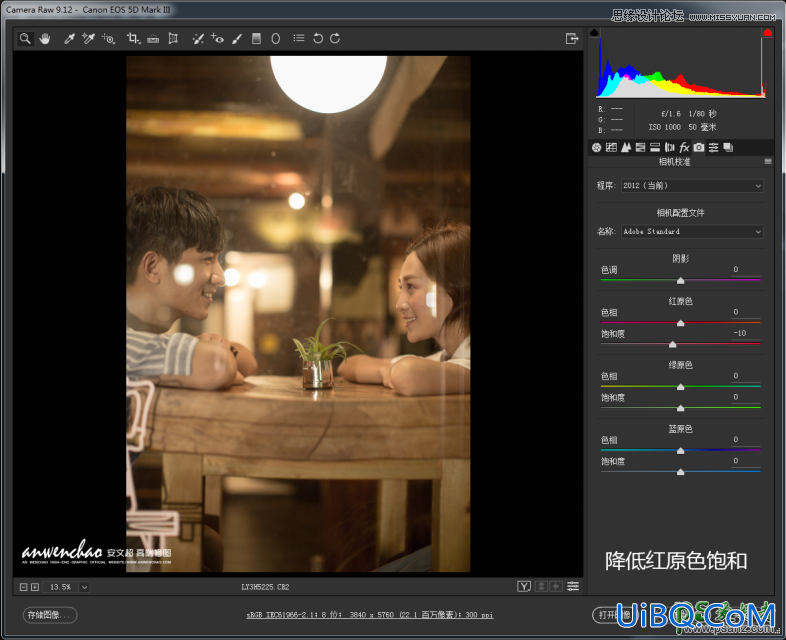Select the Crop tool
This screenshot has height=640, width=786.
(x=133, y=39)
